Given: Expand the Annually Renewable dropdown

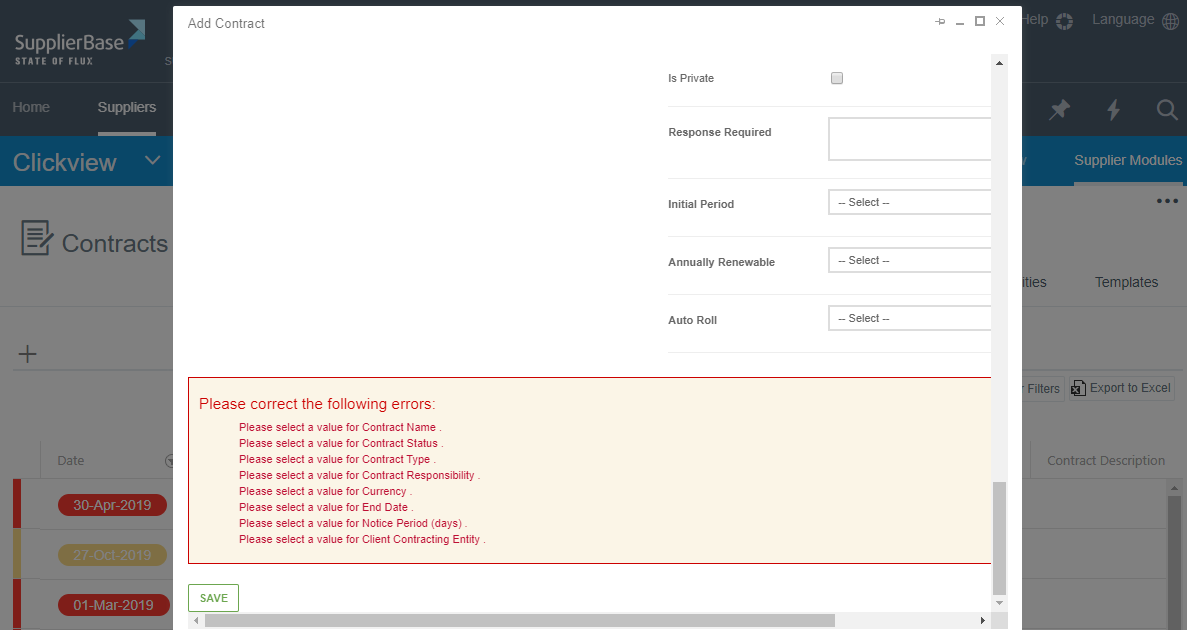Looking at the screenshot, I should (909, 260).
